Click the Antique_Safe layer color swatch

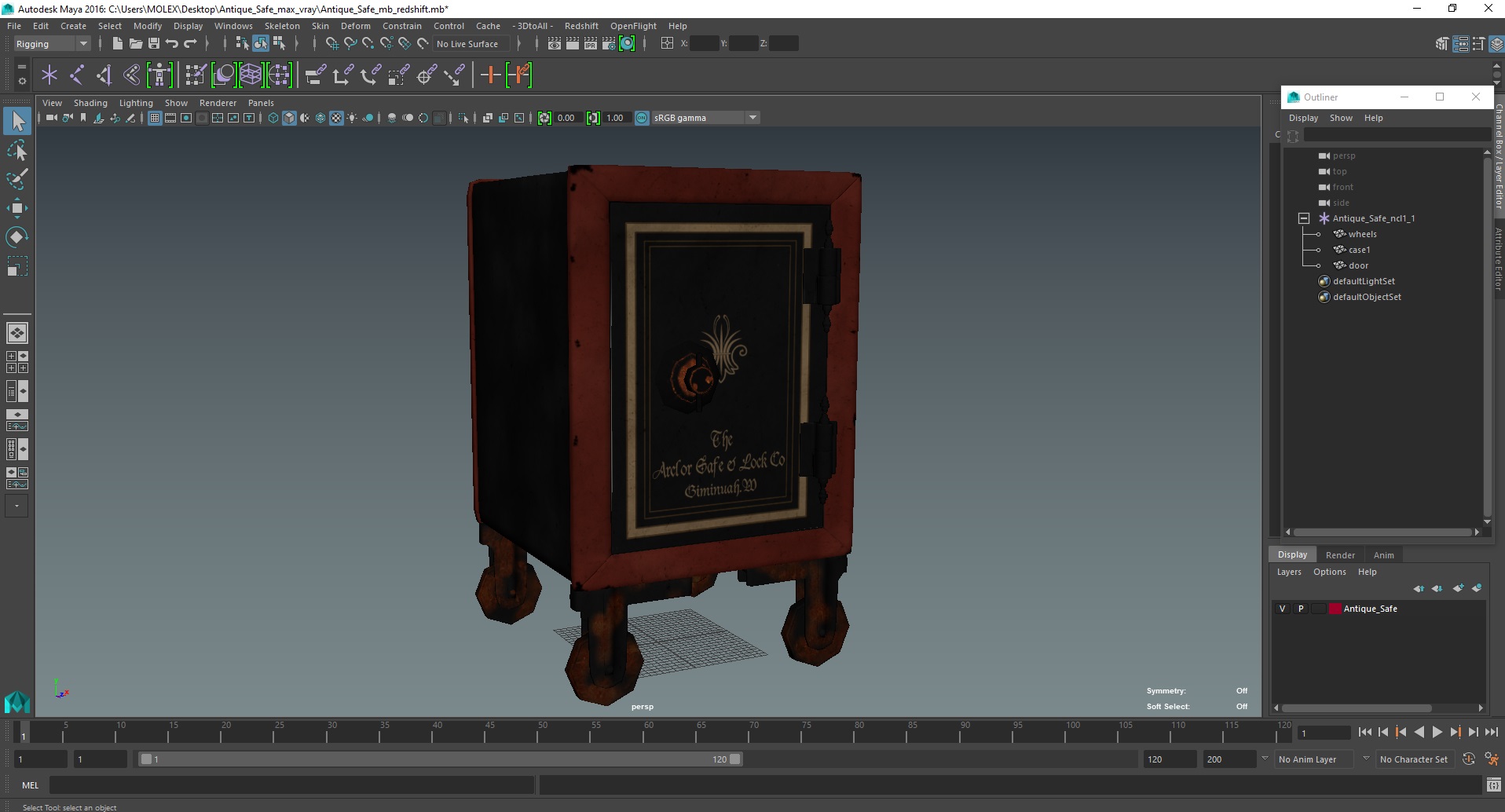1335,609
